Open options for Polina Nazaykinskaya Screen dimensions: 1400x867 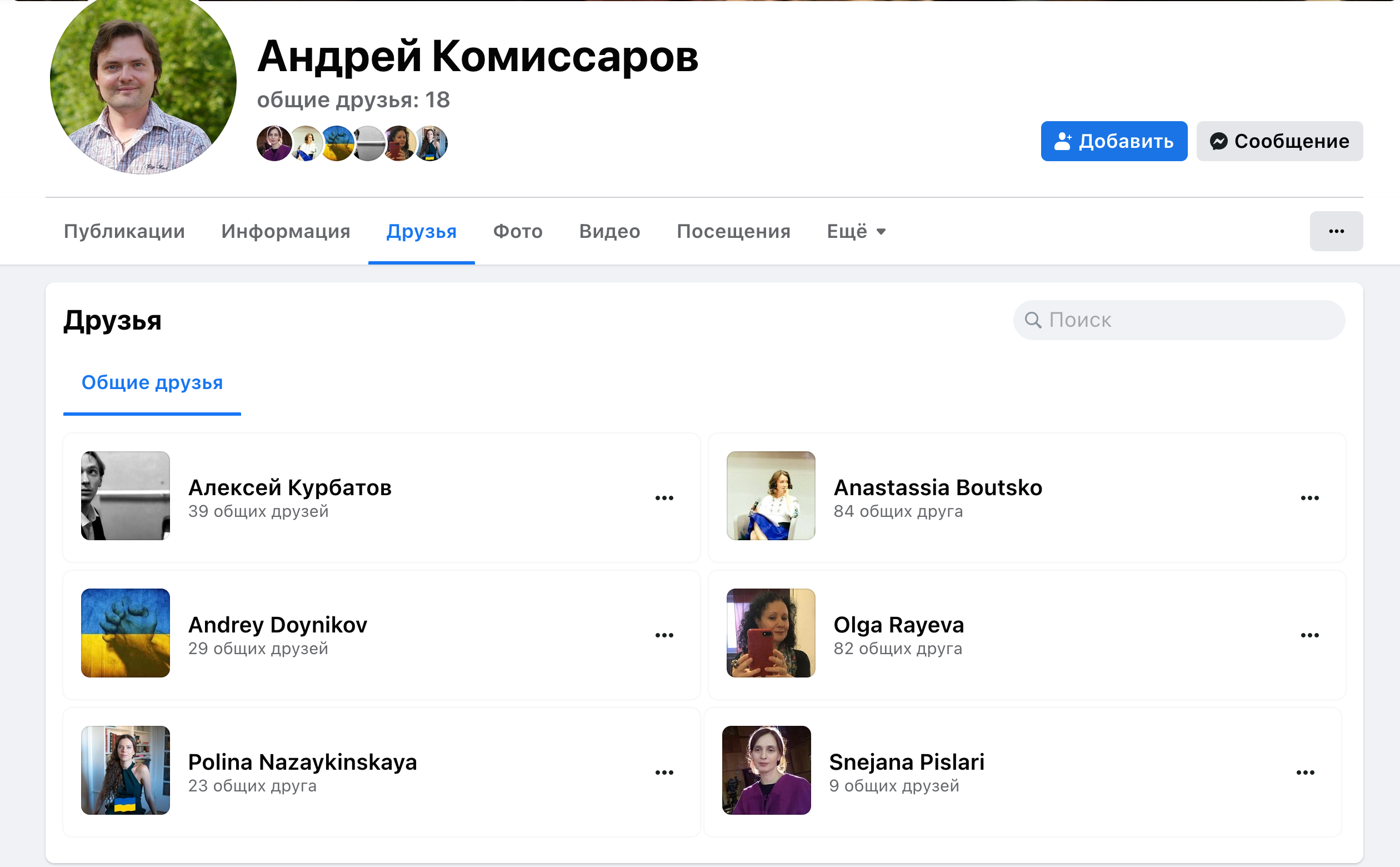[664, 773]
